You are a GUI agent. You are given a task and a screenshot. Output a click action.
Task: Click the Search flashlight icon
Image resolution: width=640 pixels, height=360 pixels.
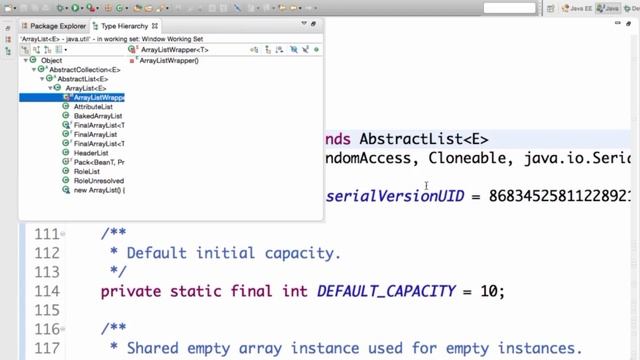[x=160, y=8]
